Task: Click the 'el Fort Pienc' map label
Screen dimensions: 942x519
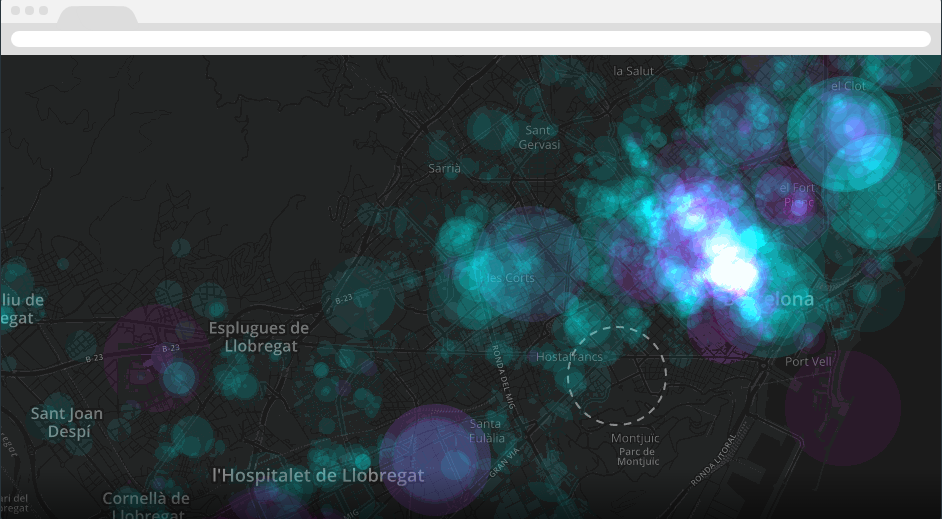Action: [797, 195]
